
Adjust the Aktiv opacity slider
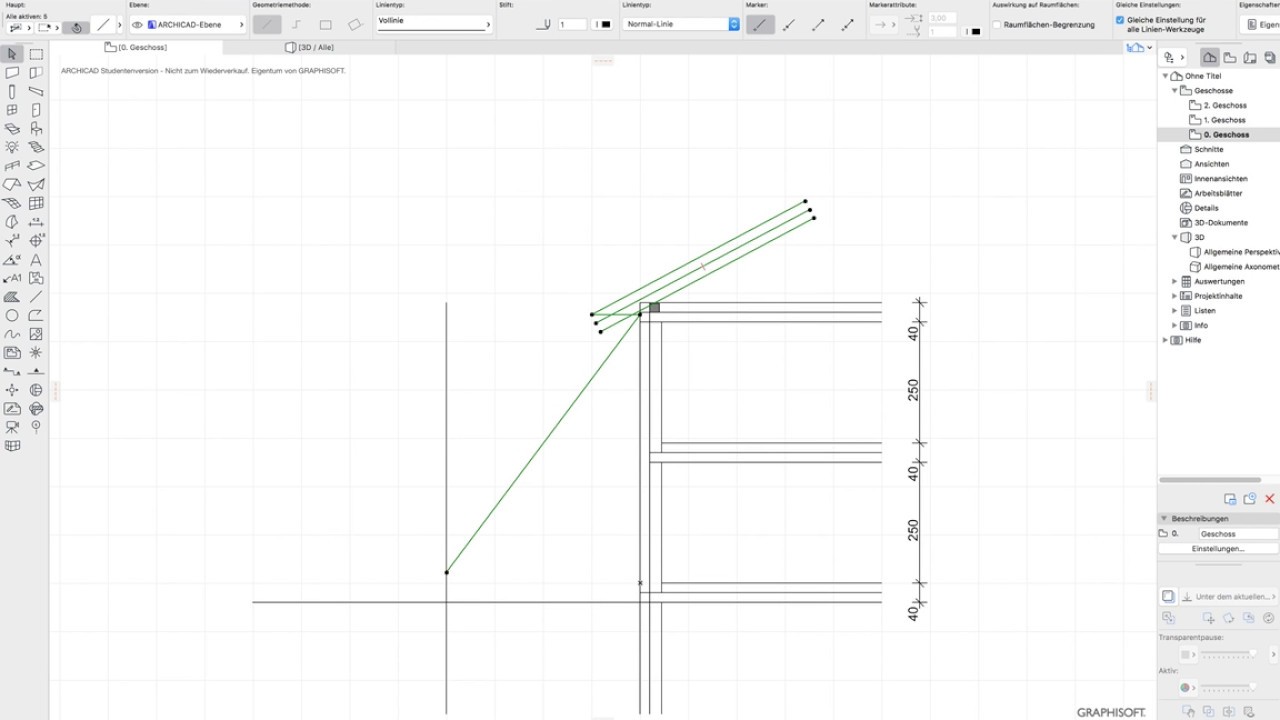point(1229,687)
